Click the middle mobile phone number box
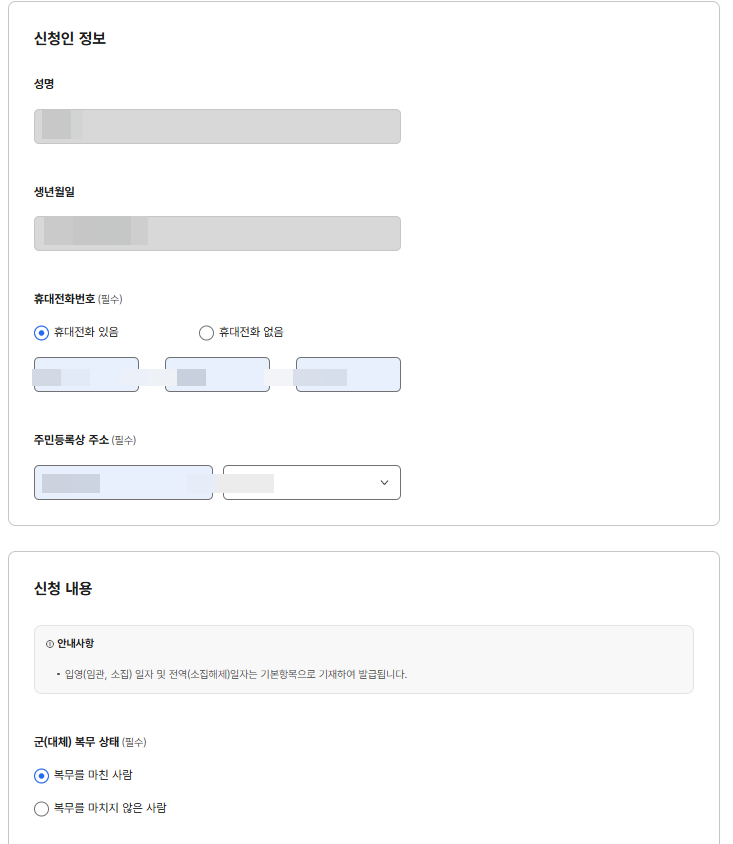The image size is (733, 844). [x=217, y=374]
